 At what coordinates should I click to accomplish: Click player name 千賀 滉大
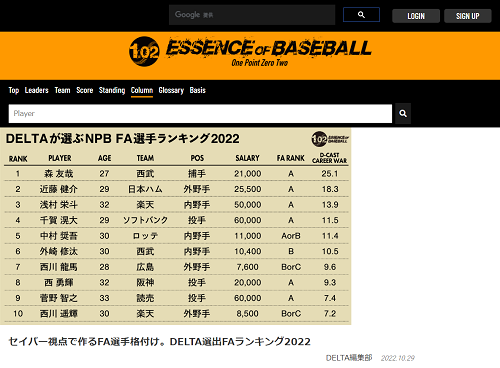(59, 220)
